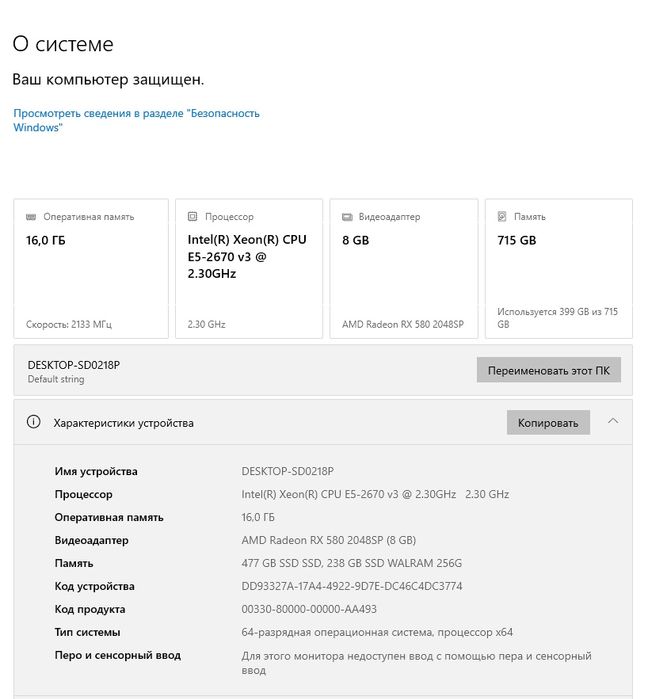Click the Тип системы 64-разрядная value

(x=377, y=633)
